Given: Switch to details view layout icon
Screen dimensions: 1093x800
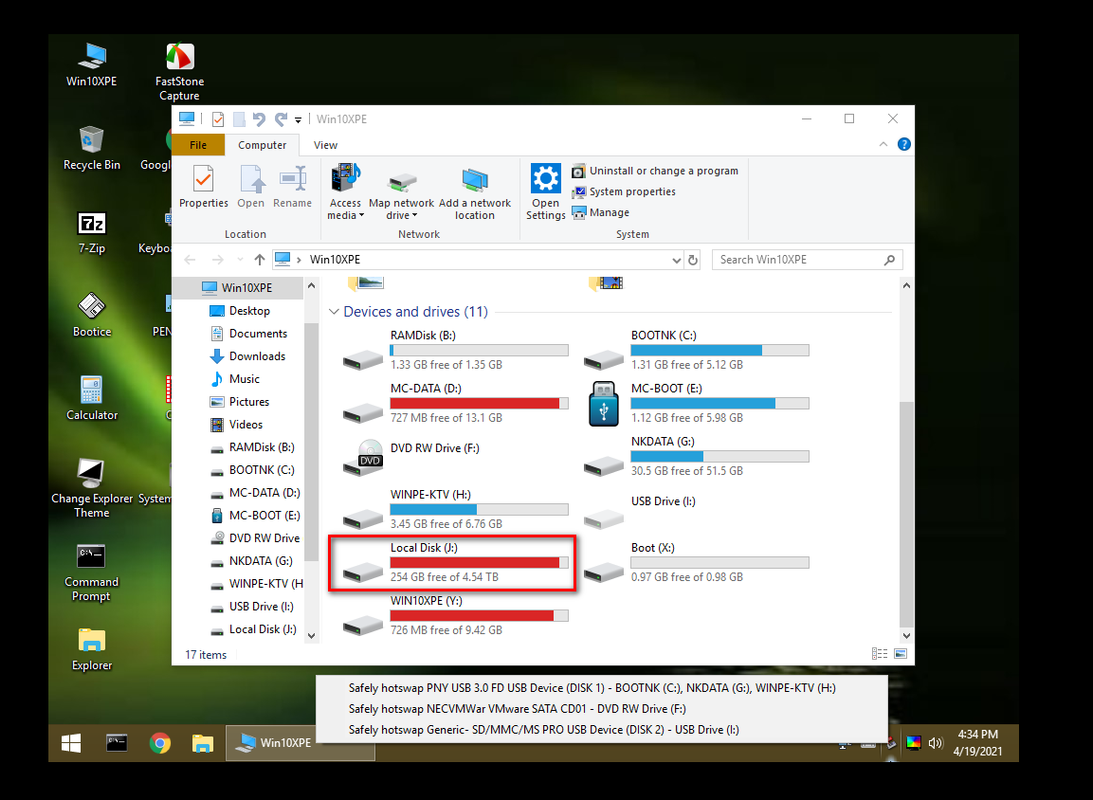Looking at the screenshot, I should [880, 654].
